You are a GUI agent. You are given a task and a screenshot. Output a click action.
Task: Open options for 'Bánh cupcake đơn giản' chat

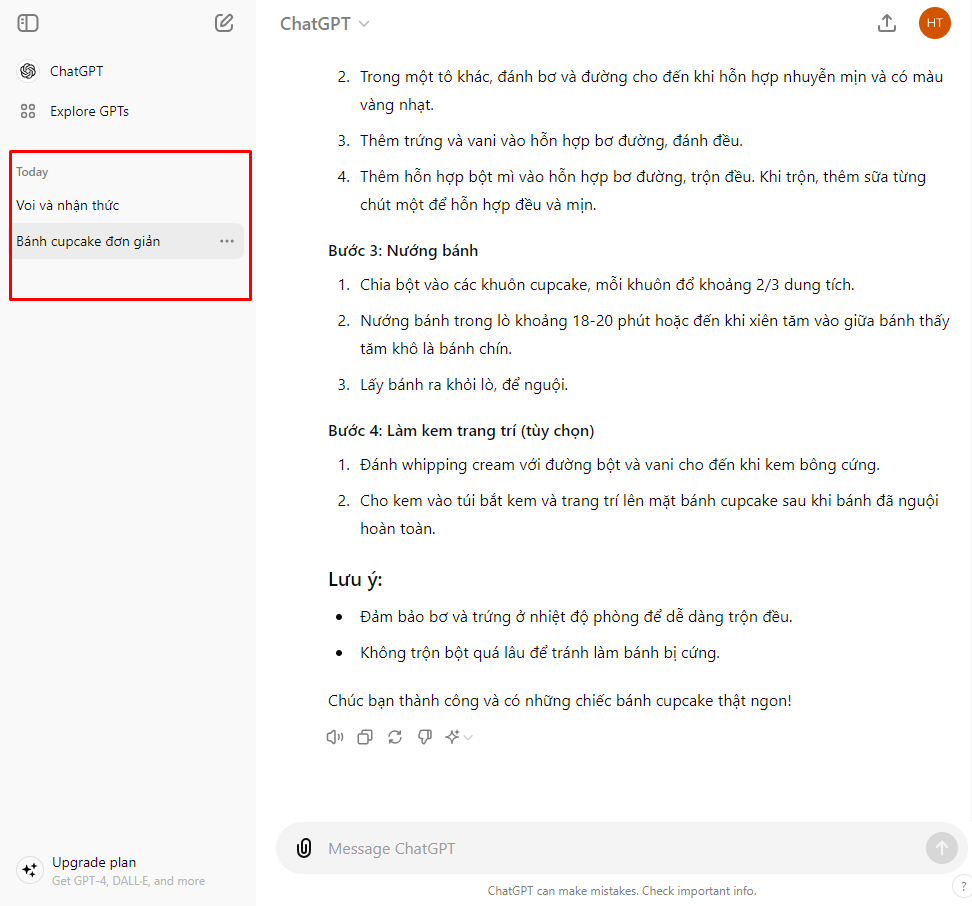(x=227, y=241)
